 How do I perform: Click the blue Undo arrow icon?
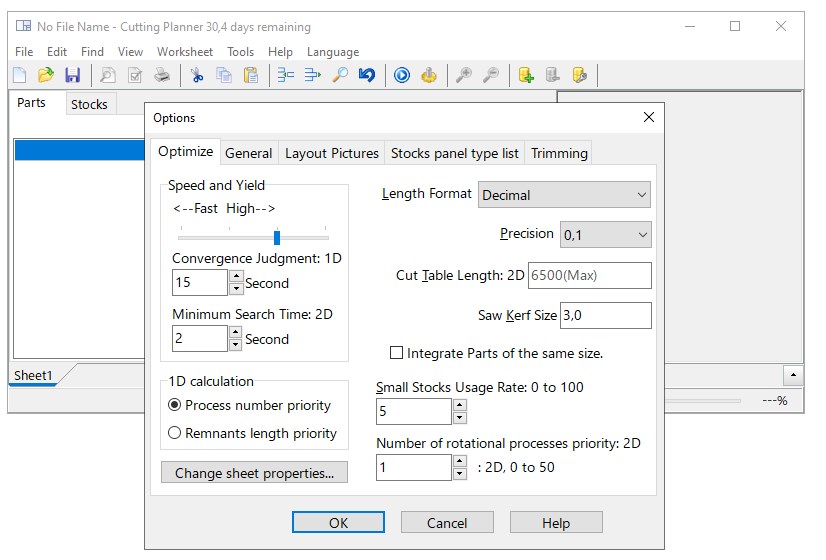click(x=367, y=75)
